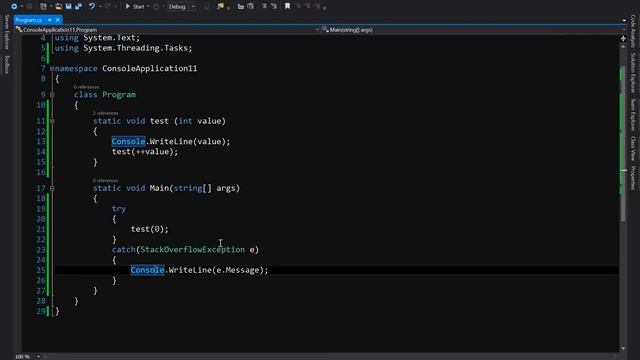Click the decrease indent icon
640x360 pixels.
241,6
